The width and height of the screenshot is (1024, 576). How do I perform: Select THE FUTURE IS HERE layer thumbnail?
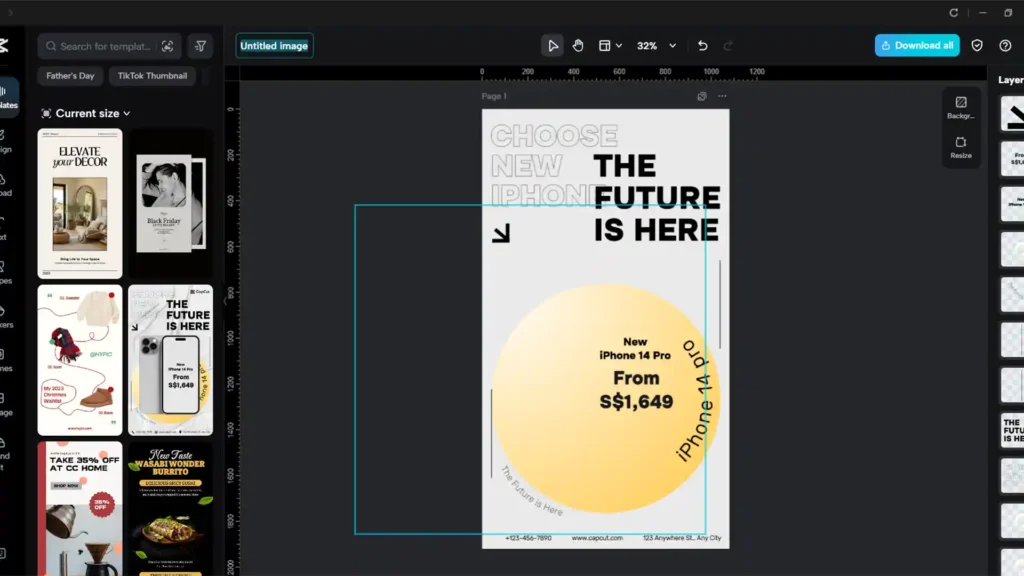[1013, 430]
